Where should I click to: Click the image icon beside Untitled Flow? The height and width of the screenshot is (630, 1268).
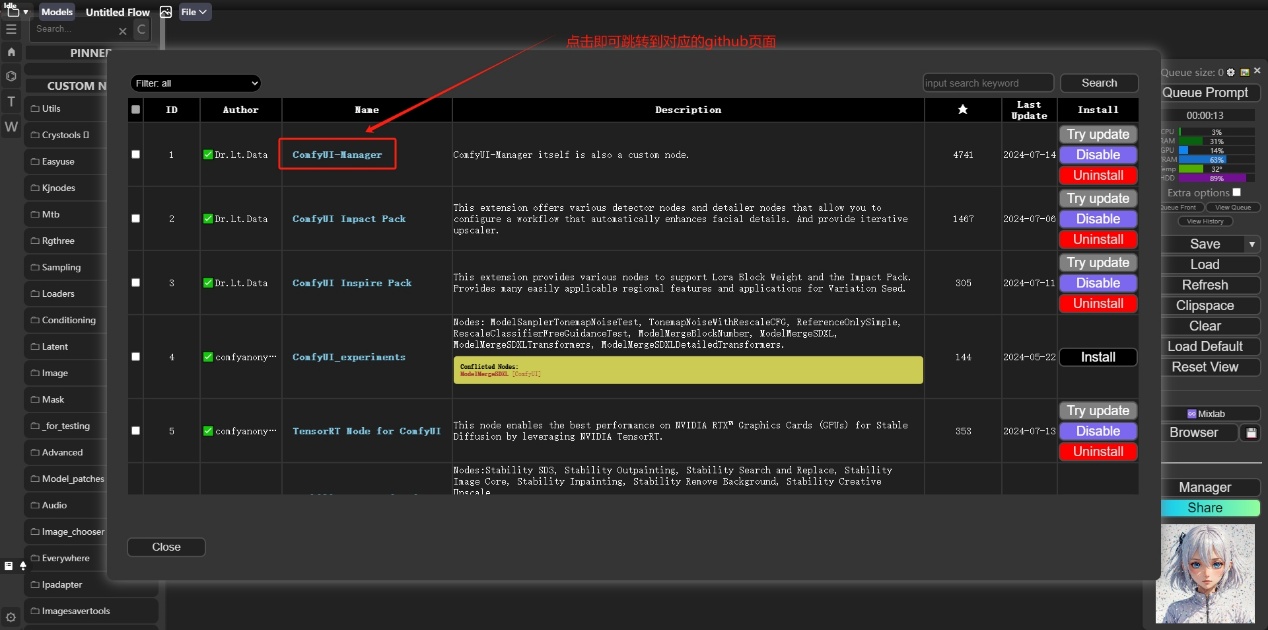tap(166, 12)
